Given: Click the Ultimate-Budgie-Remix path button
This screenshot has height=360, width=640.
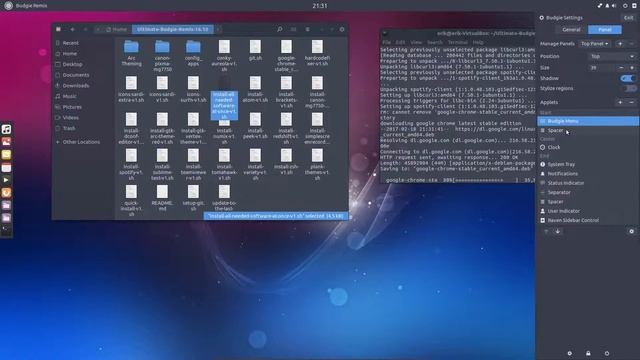Looking at the screenshot, I should (173, 29).
